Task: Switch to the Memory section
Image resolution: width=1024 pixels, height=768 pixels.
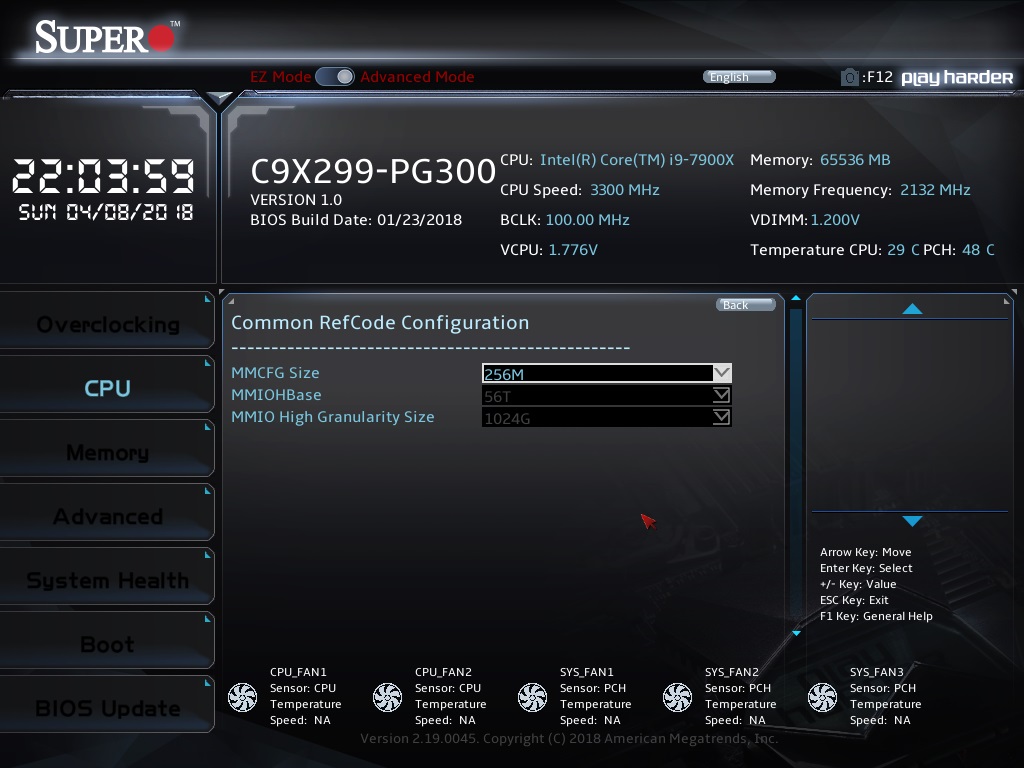Action: point(107,452)
